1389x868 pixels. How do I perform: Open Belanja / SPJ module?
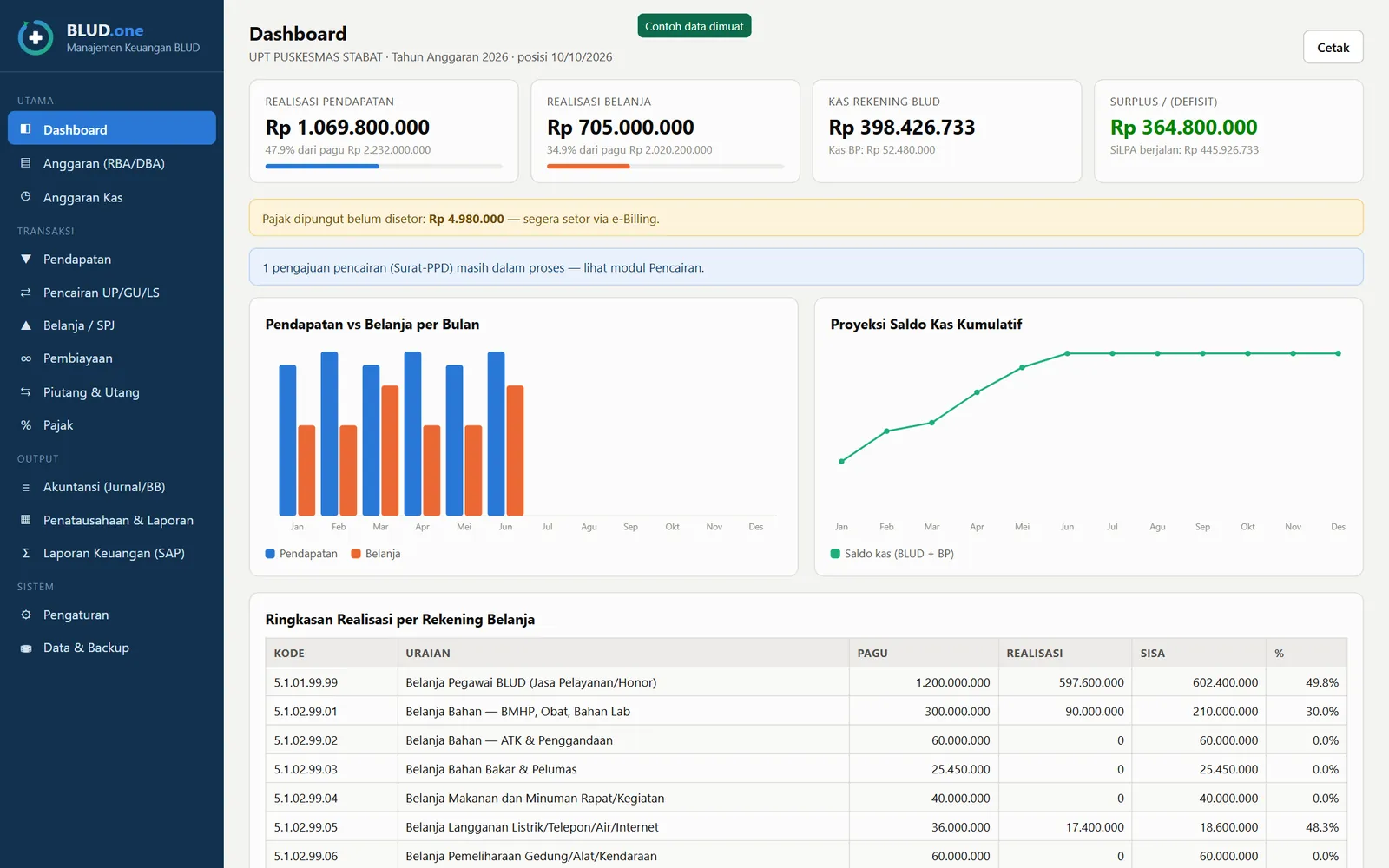(112, 325)
